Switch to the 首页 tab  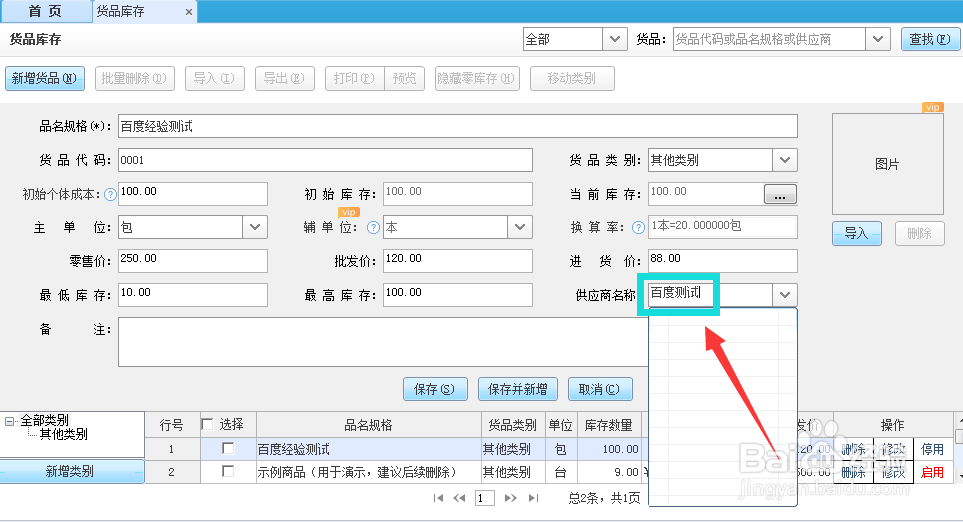coord(45,12)
